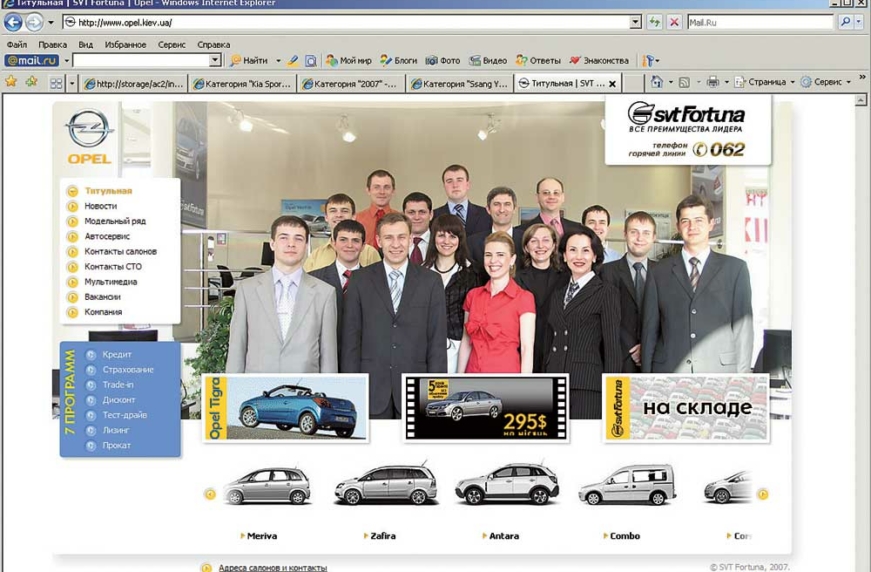871x572 pixels.
Task: Click the printer icon in command bar
Action: click(713, 83)
